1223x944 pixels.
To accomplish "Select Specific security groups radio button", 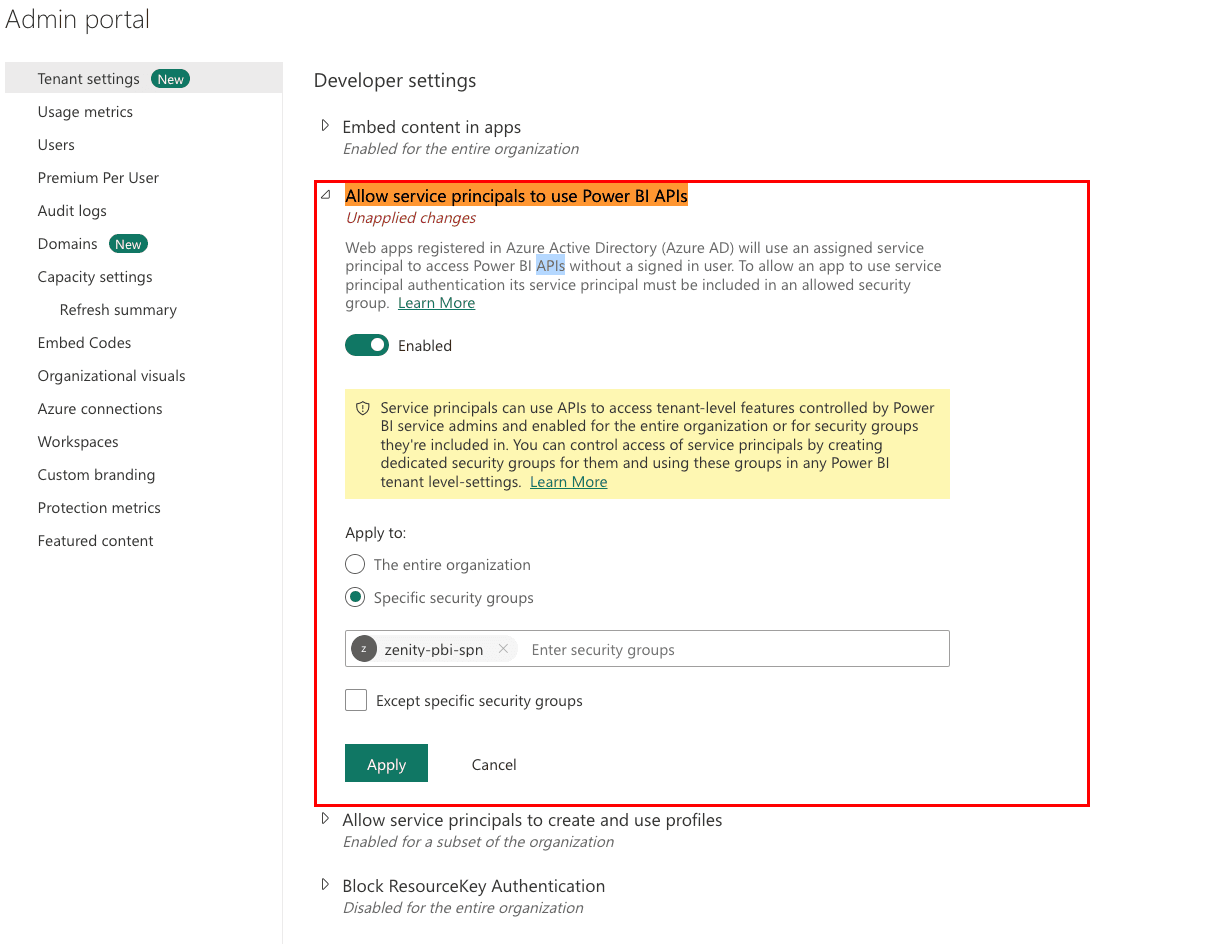I will pos(354,597).
